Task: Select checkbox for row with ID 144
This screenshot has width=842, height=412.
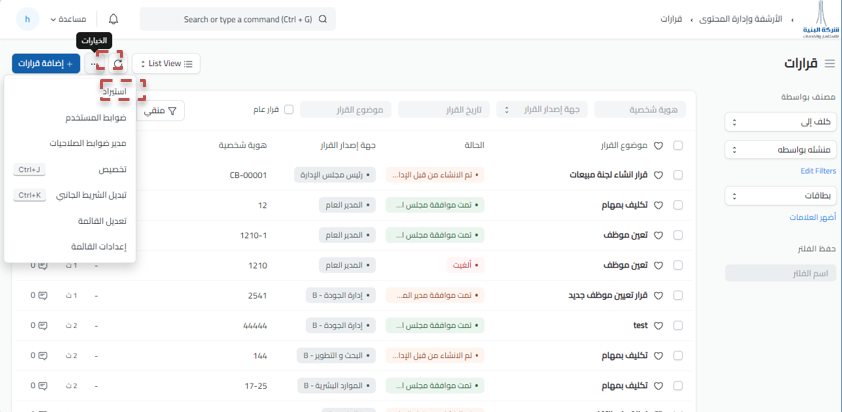Action: point(678,356)
